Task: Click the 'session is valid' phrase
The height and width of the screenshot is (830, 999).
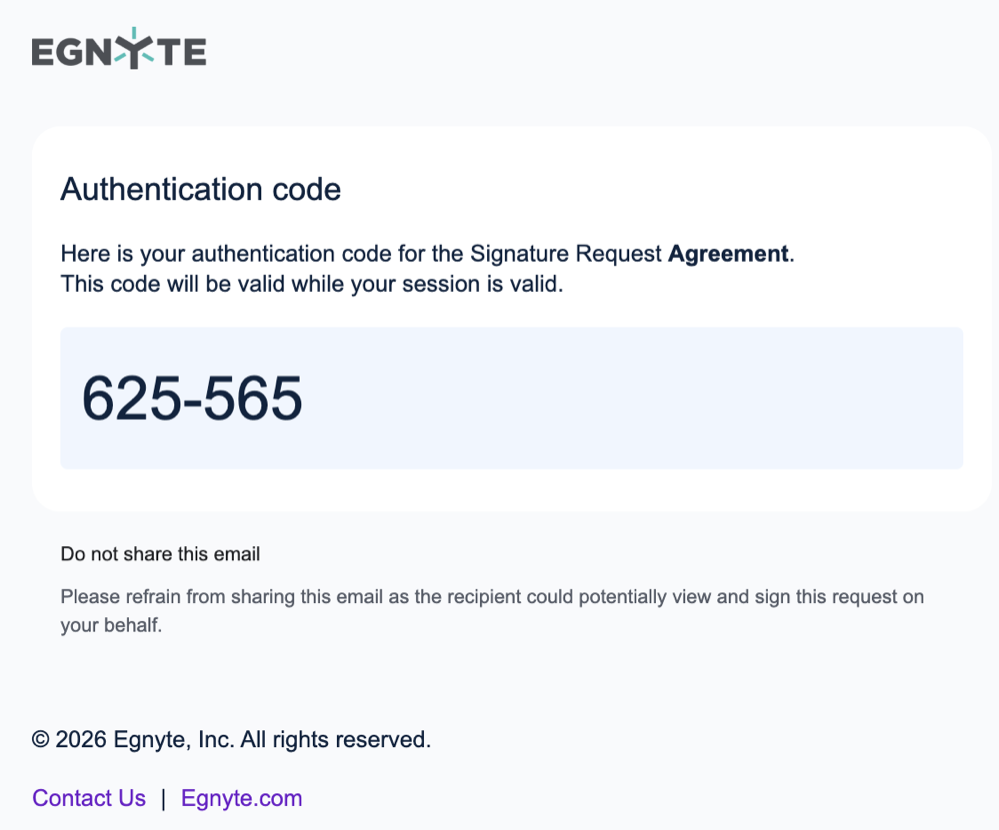Action: click(x=482, y=284)
